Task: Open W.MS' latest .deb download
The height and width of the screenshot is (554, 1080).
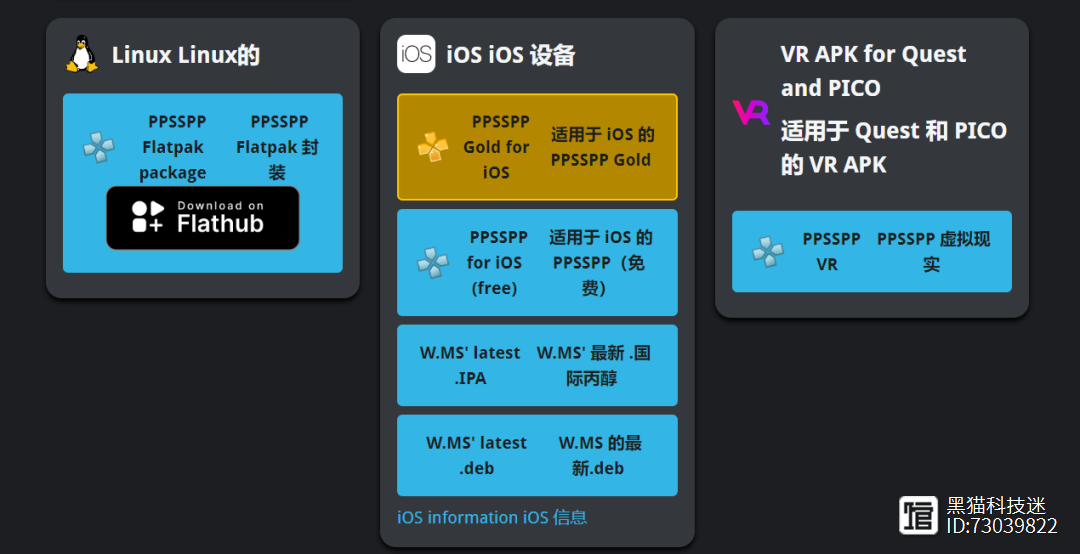Action: [537, 455]
